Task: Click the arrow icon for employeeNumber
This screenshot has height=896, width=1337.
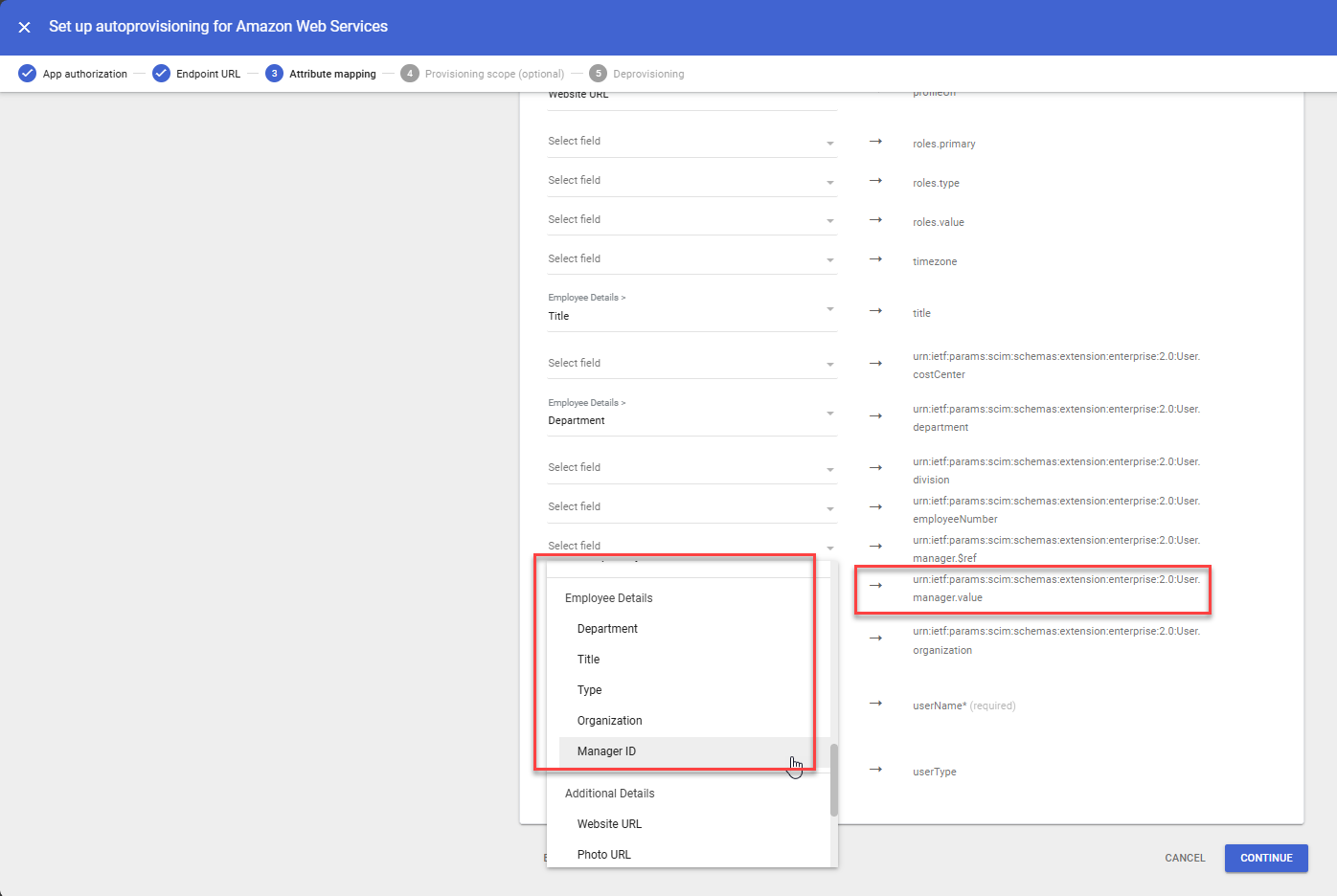Action: point(875,507)
